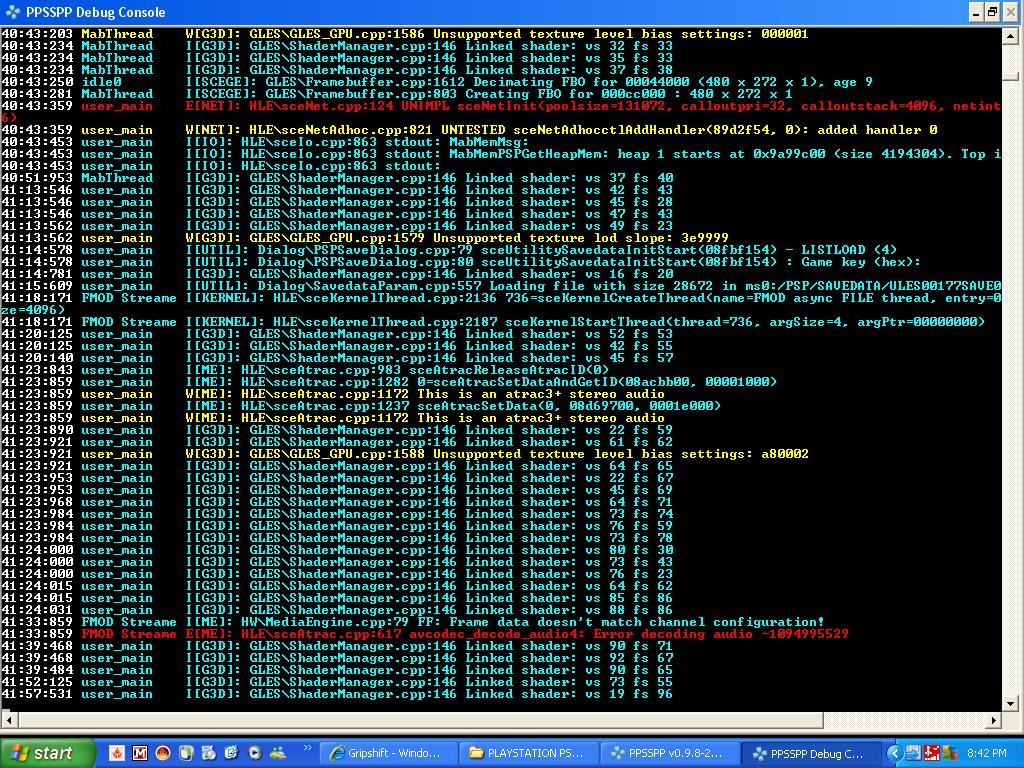Open the Malwarebytes 'M' quick launch icon
The height and width of the screenshot is (768, 1024).
coord(139,753)
